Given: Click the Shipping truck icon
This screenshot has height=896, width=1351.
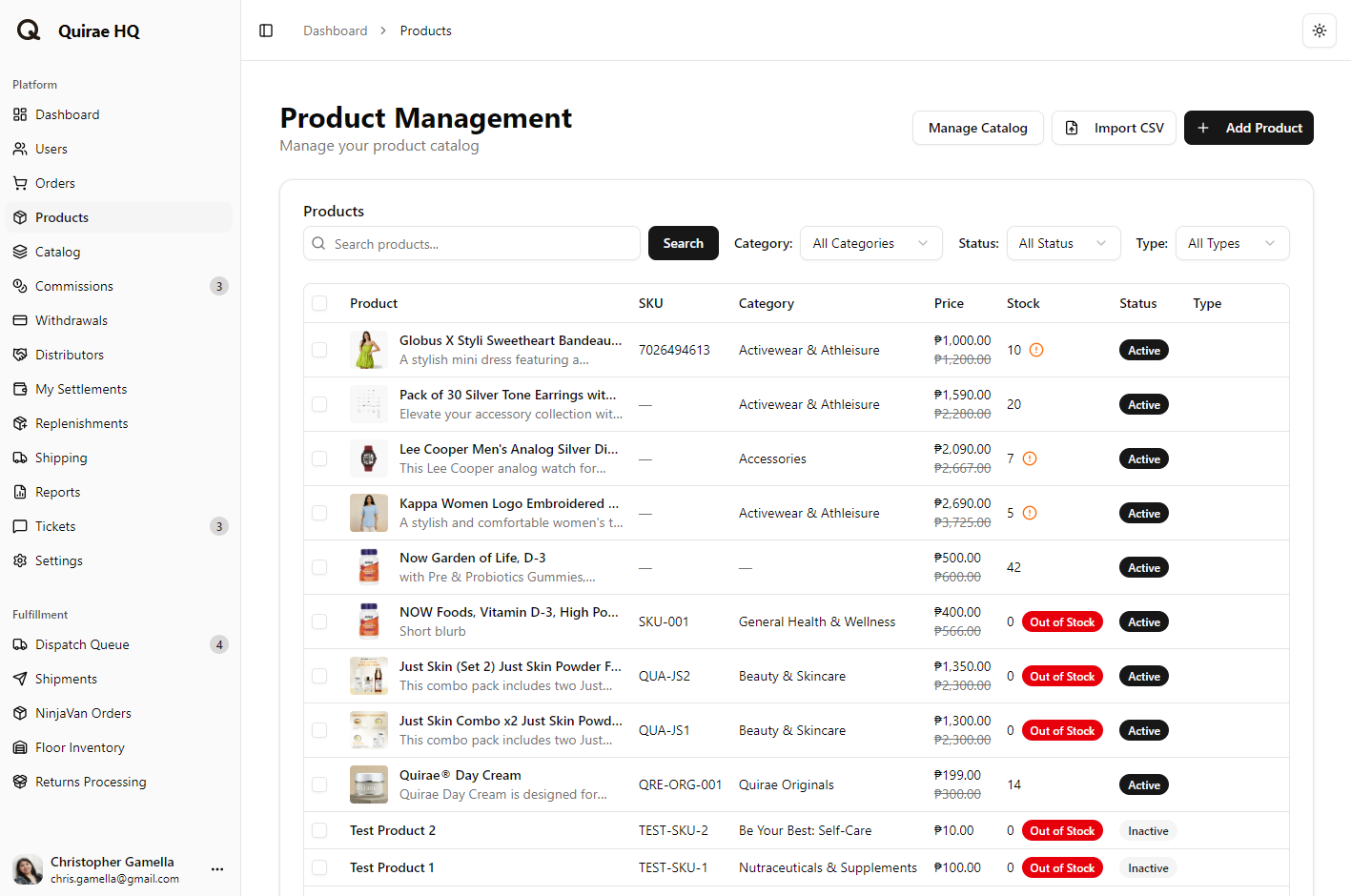Looking at the screenshot, I should point(20,458).
